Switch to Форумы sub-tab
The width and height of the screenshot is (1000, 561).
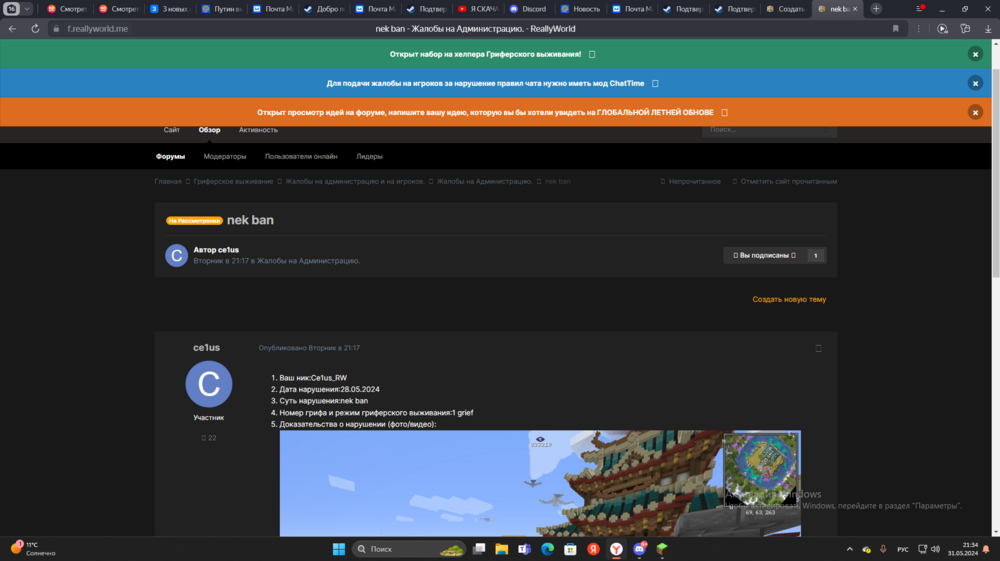170,156
